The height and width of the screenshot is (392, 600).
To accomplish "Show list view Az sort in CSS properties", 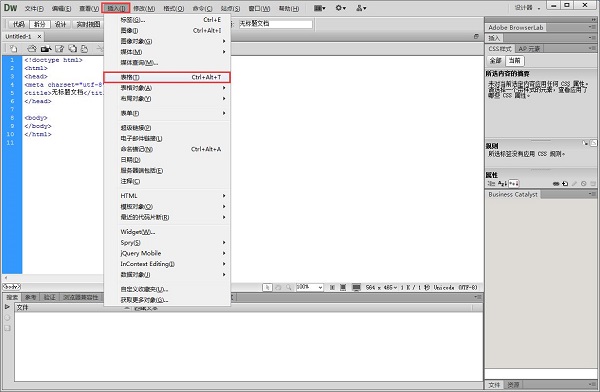I will [x=502, y=183].
